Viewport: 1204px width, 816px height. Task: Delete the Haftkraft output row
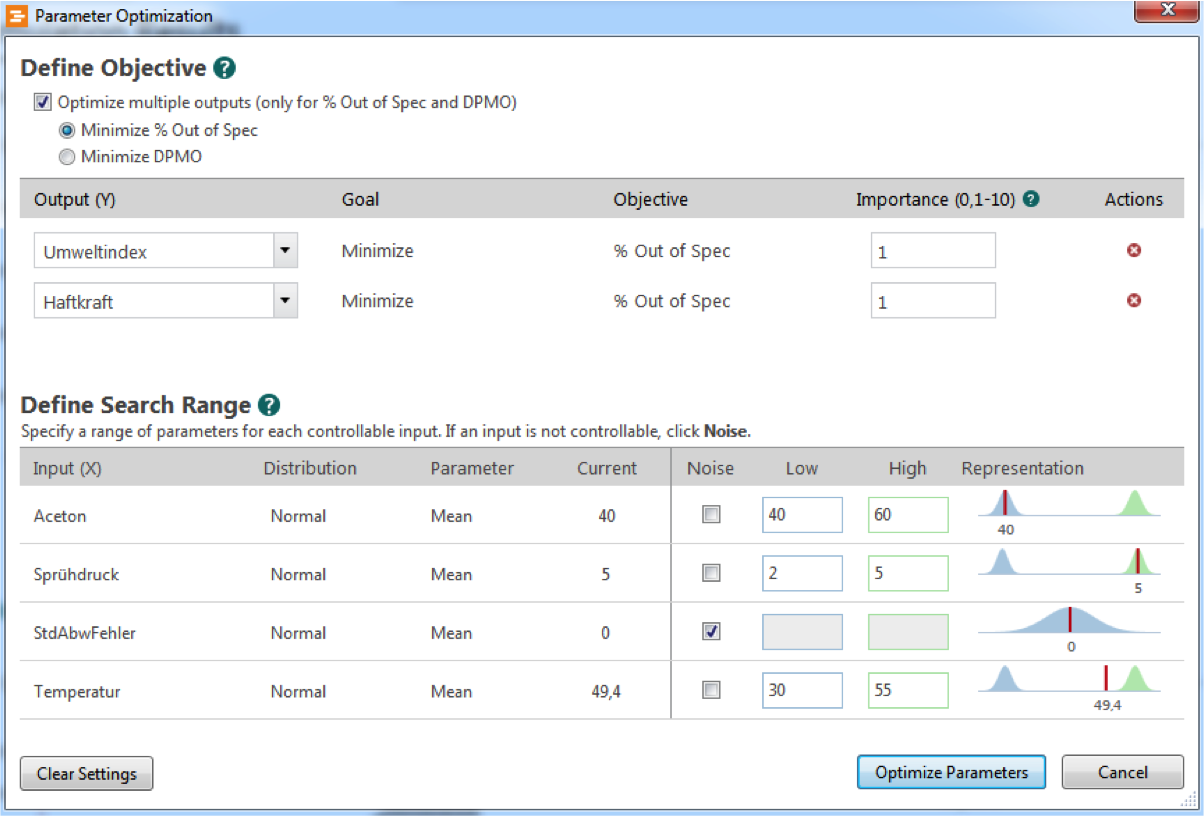click(x=1134, y=300)
